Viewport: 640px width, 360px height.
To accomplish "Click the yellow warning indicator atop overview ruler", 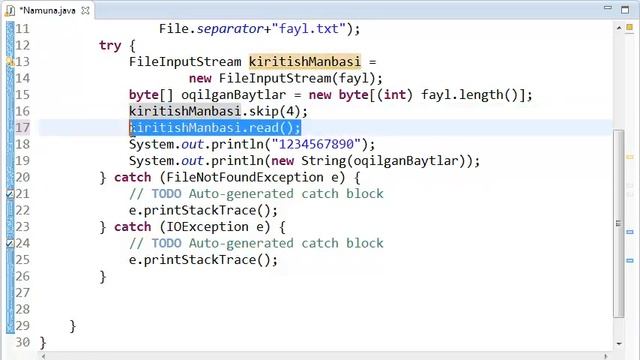I will [629, 27].
